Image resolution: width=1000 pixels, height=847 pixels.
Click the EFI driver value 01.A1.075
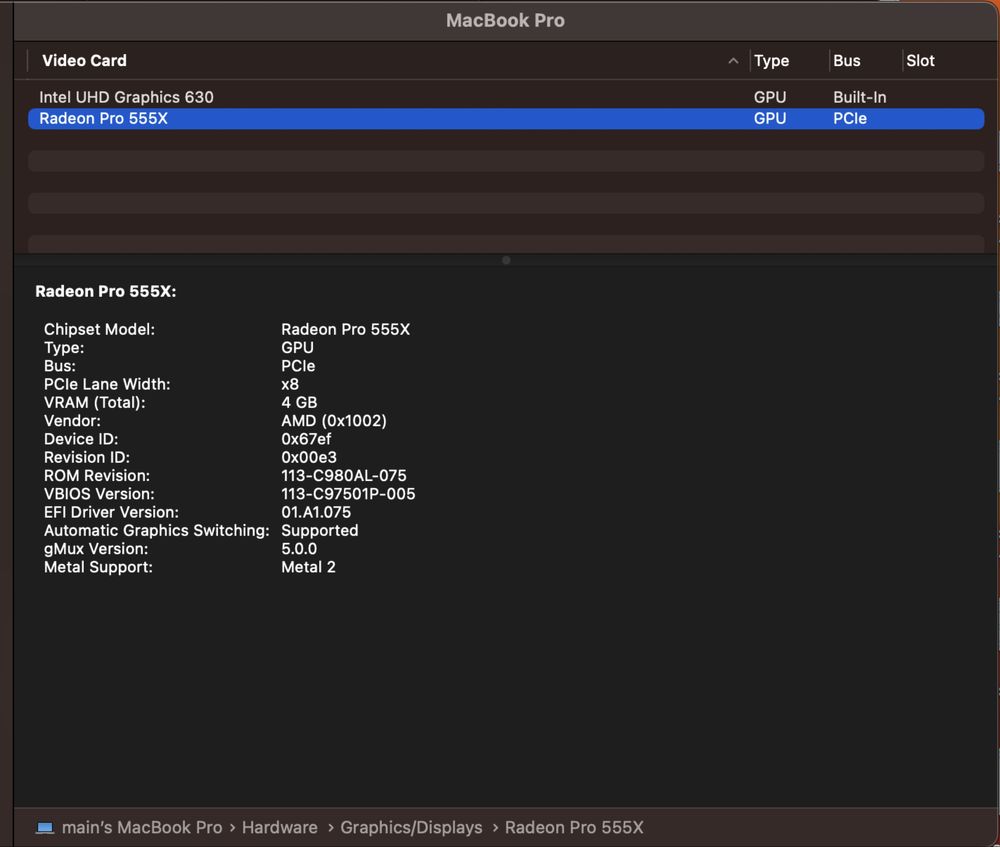pos(316,512)
